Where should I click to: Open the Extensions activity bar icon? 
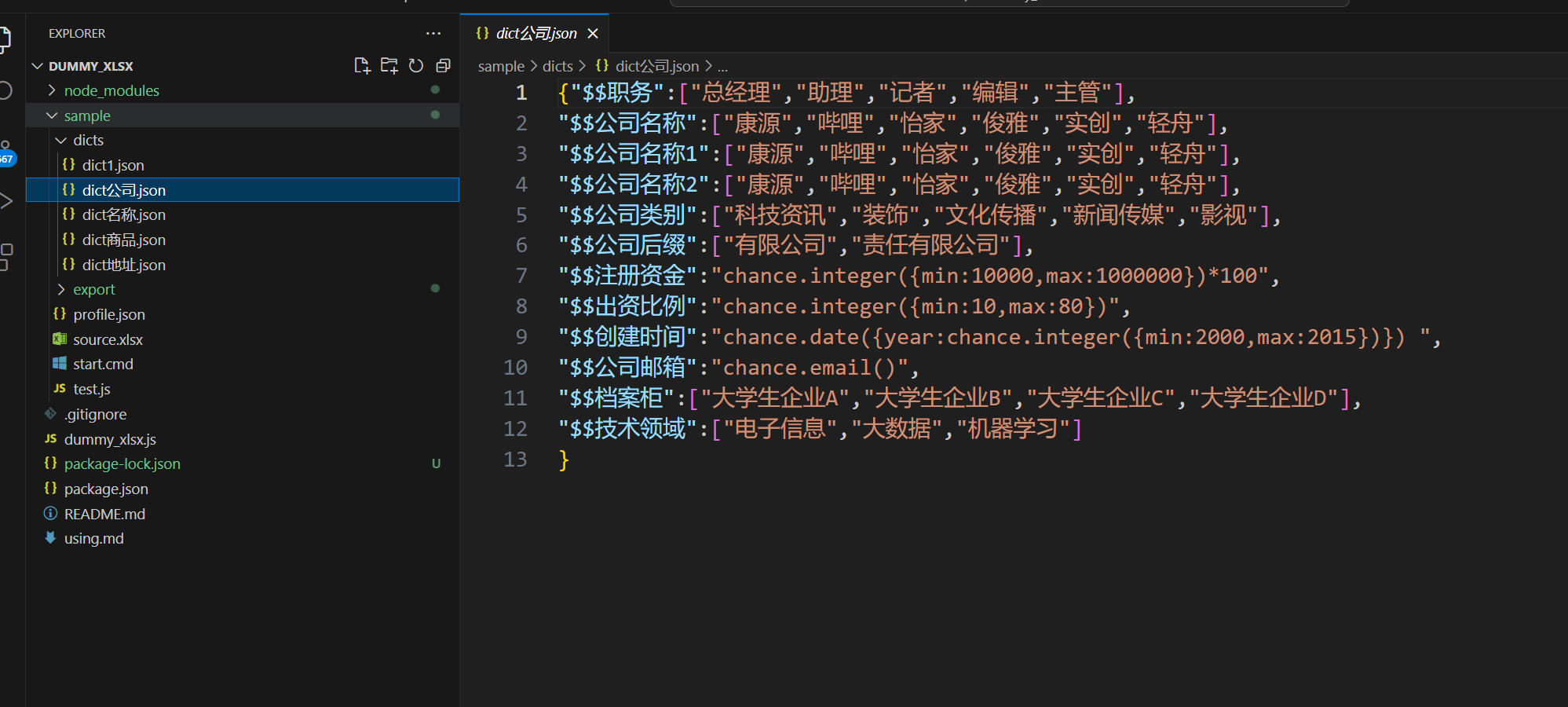5,257
